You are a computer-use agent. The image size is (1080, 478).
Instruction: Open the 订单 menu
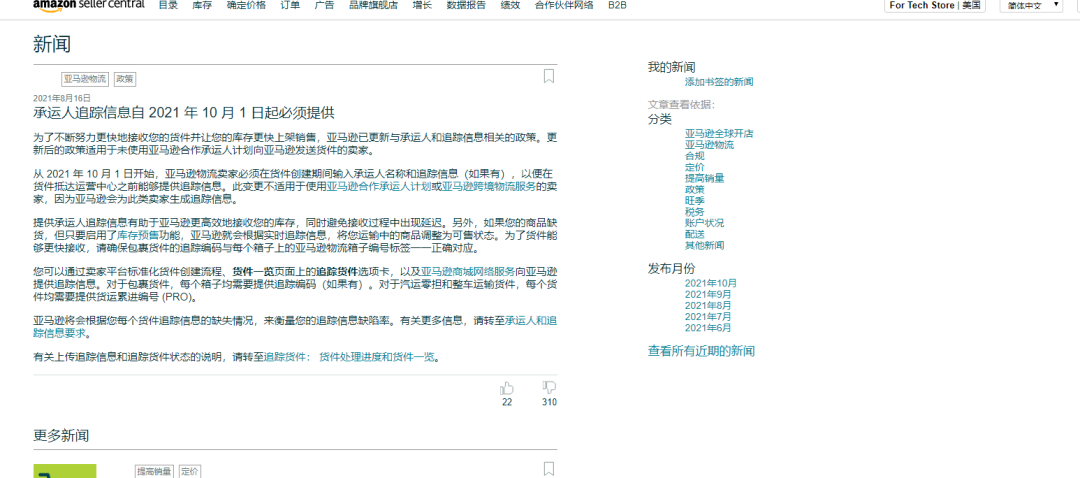click(x=290, y=5)
